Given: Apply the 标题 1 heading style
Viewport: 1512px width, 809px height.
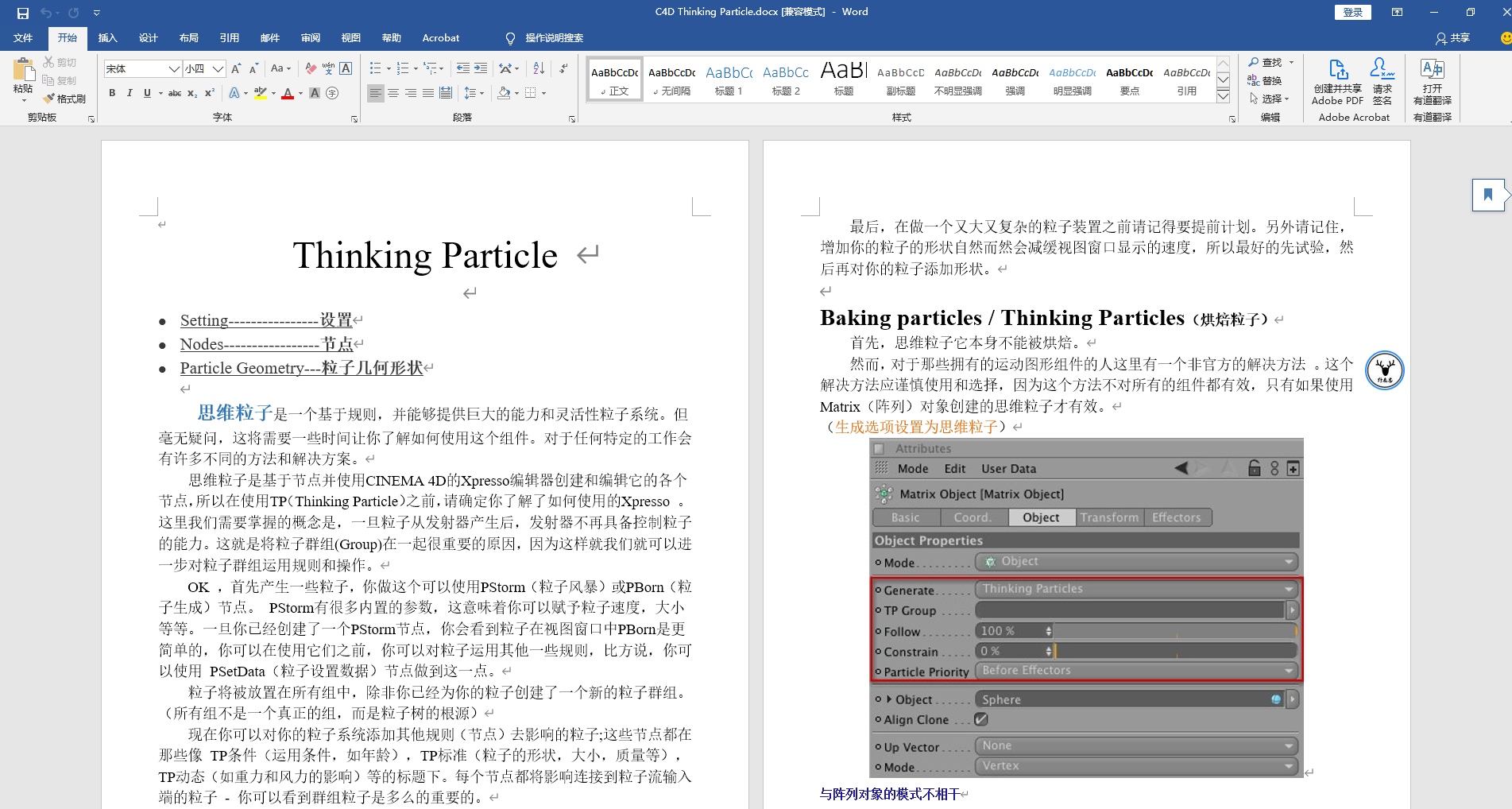Looking at the screenshot, I should [729, 79].
